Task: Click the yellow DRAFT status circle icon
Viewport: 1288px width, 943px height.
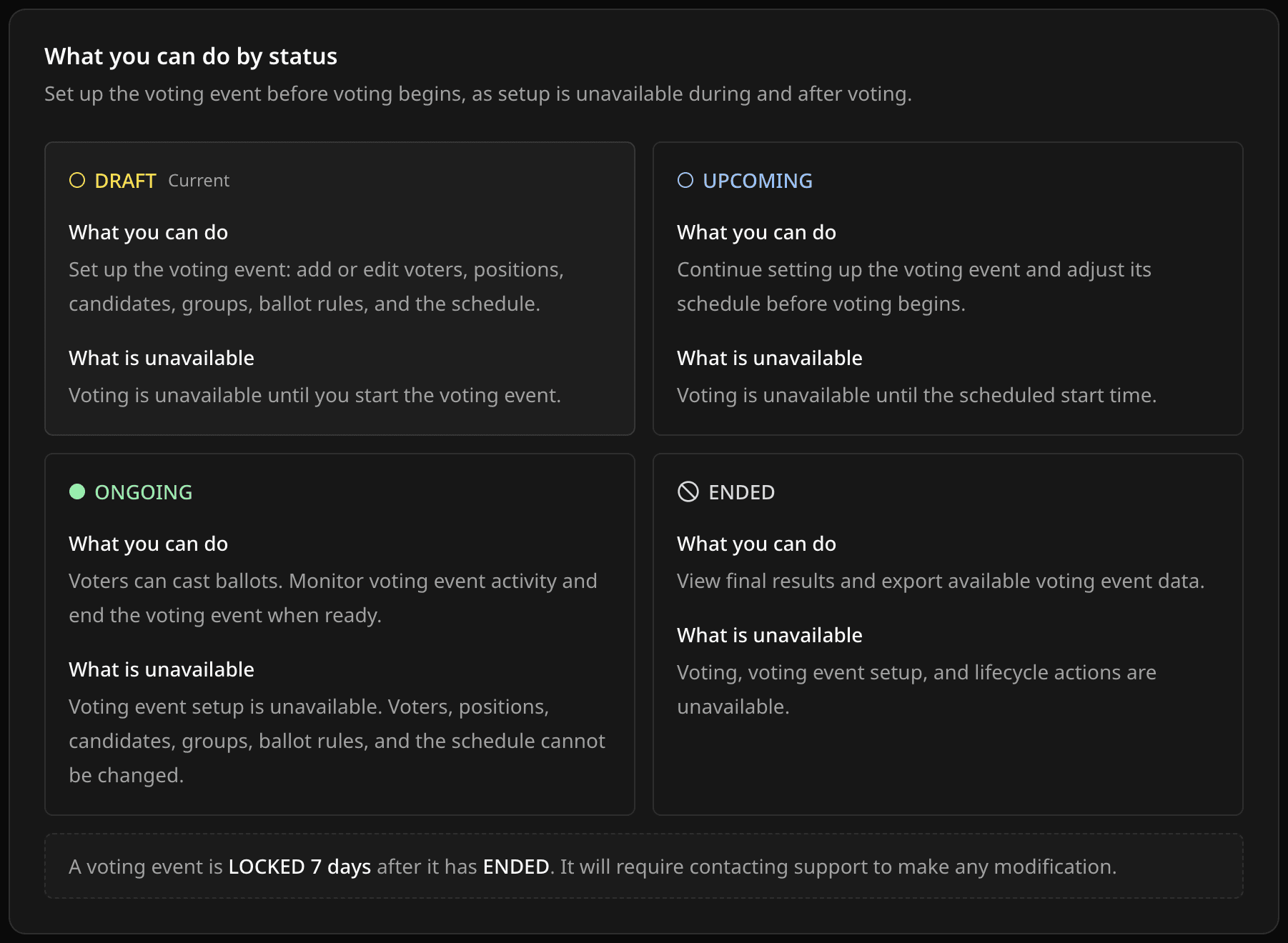Action: point(77,180)
